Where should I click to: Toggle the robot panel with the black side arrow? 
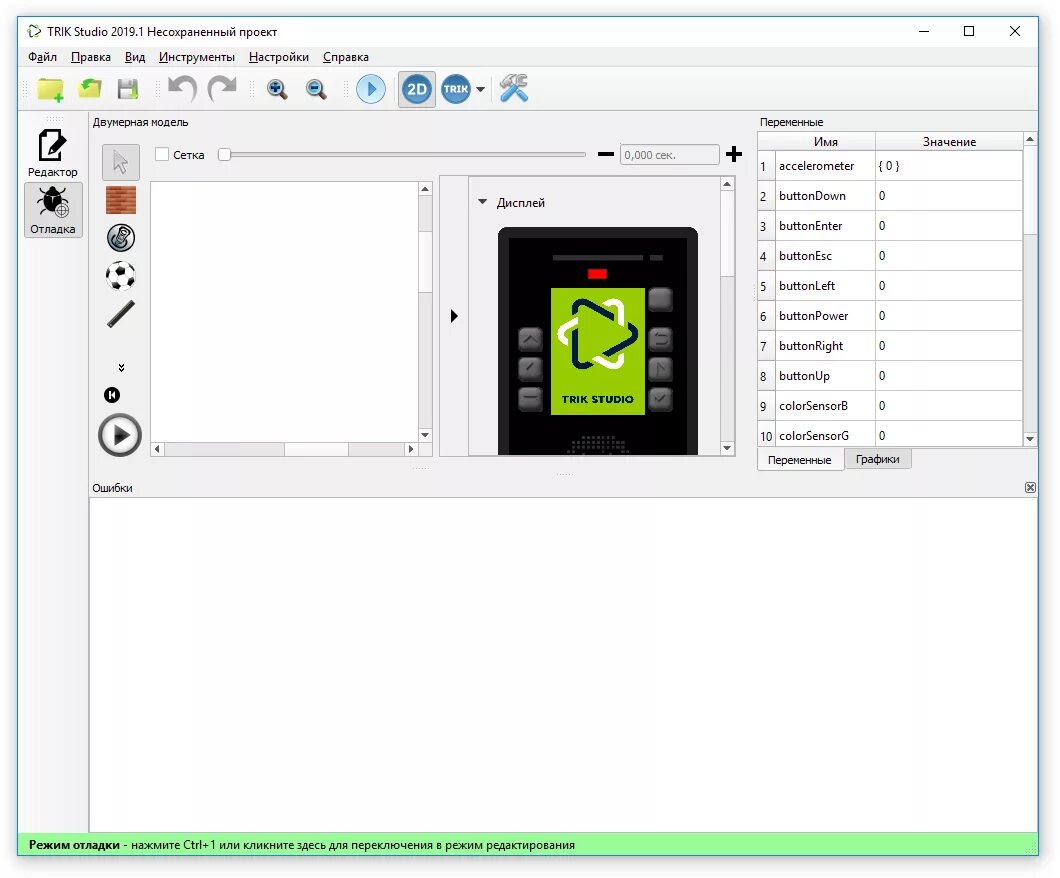tap(454, 316)
